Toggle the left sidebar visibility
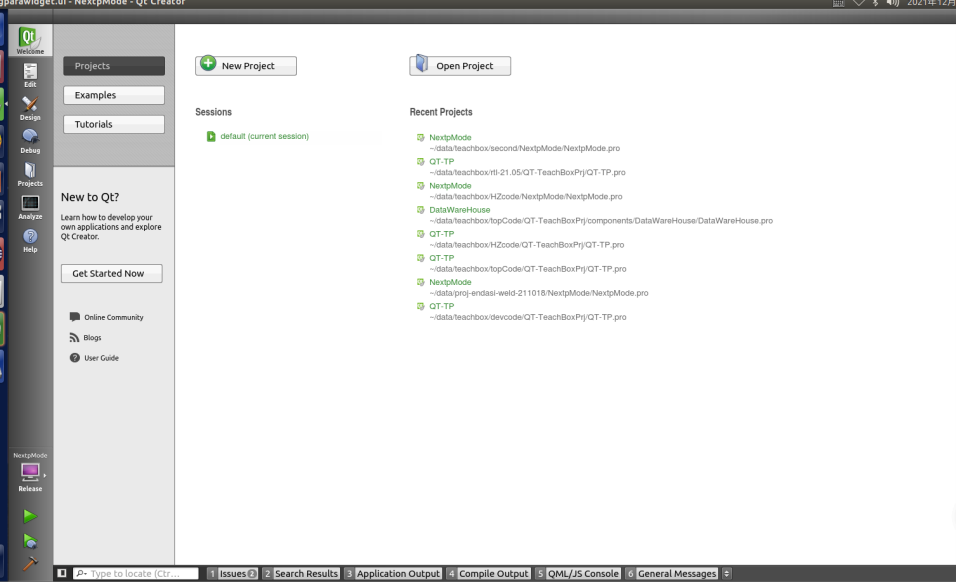 click(x=62, y=573)
